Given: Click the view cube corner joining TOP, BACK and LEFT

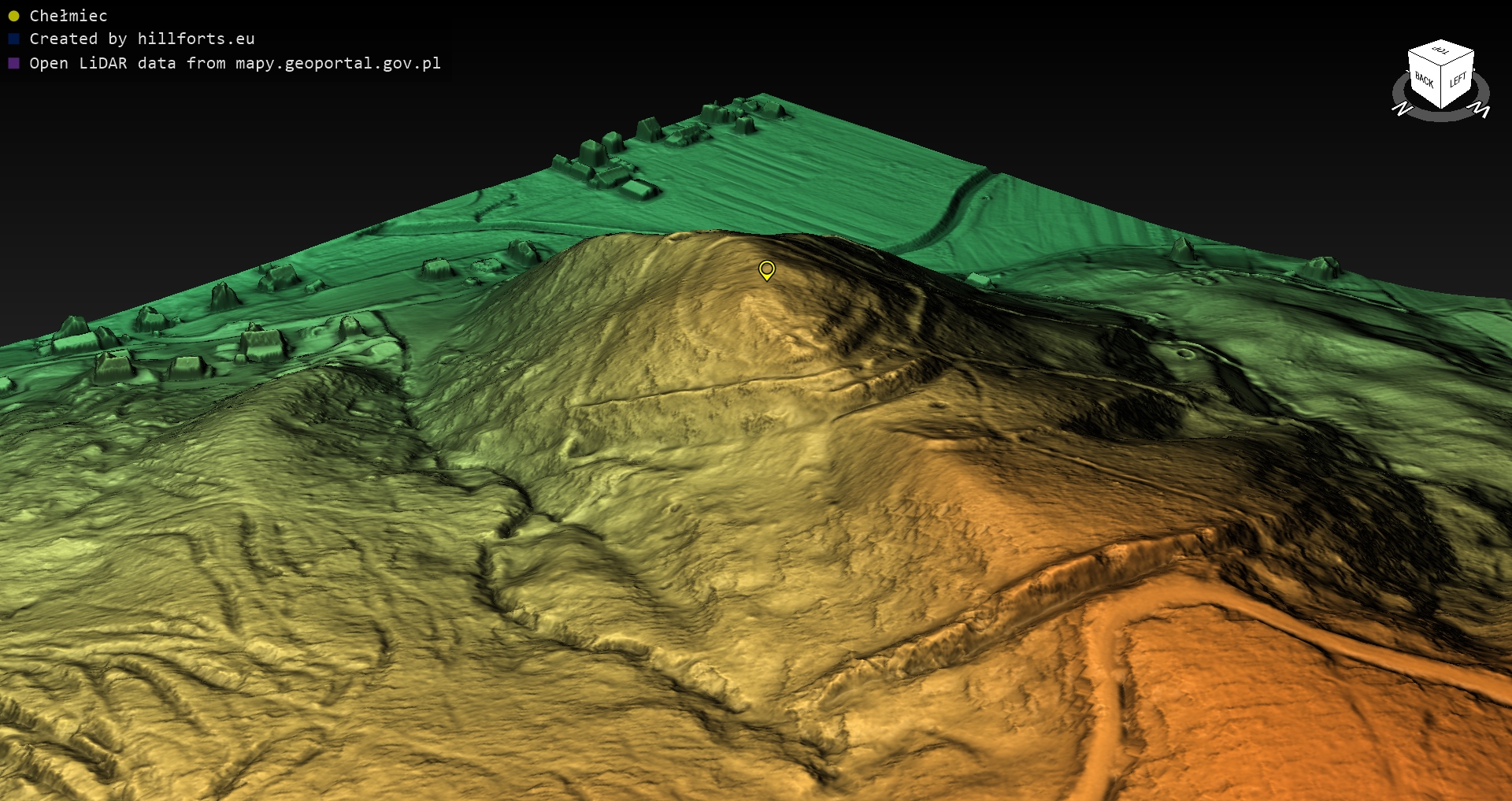Looking at the screenshot, I should [1441, 65].
